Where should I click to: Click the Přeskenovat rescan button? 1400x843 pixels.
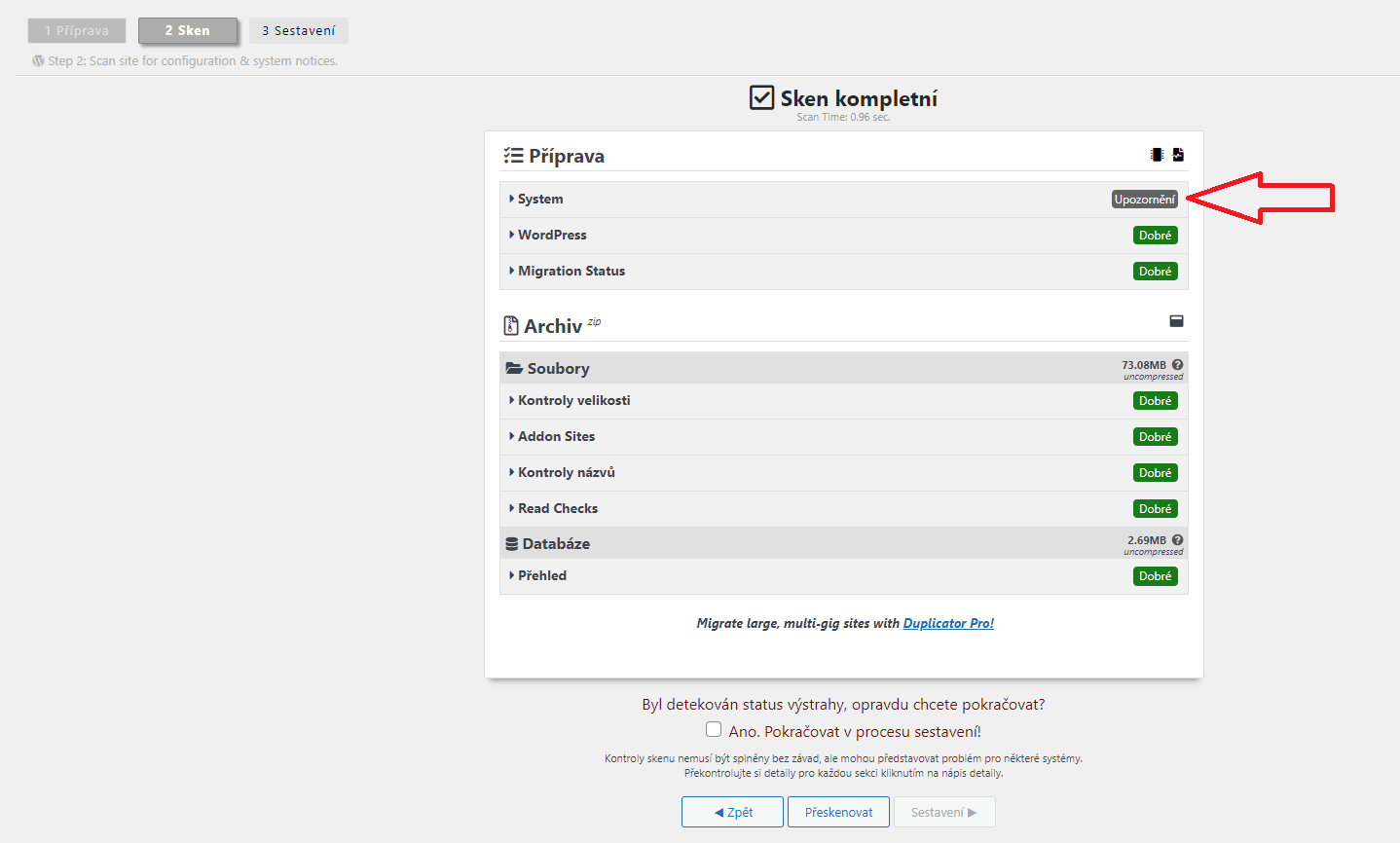point(838,812)
